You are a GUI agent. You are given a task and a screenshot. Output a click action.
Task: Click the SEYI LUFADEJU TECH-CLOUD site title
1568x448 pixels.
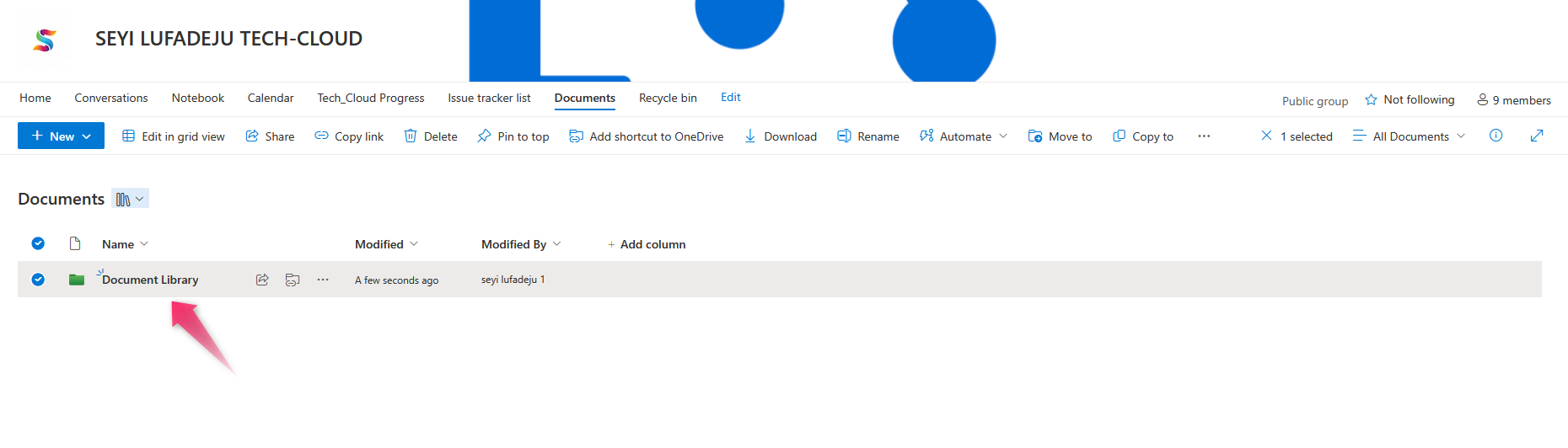(x=228, y=39)
